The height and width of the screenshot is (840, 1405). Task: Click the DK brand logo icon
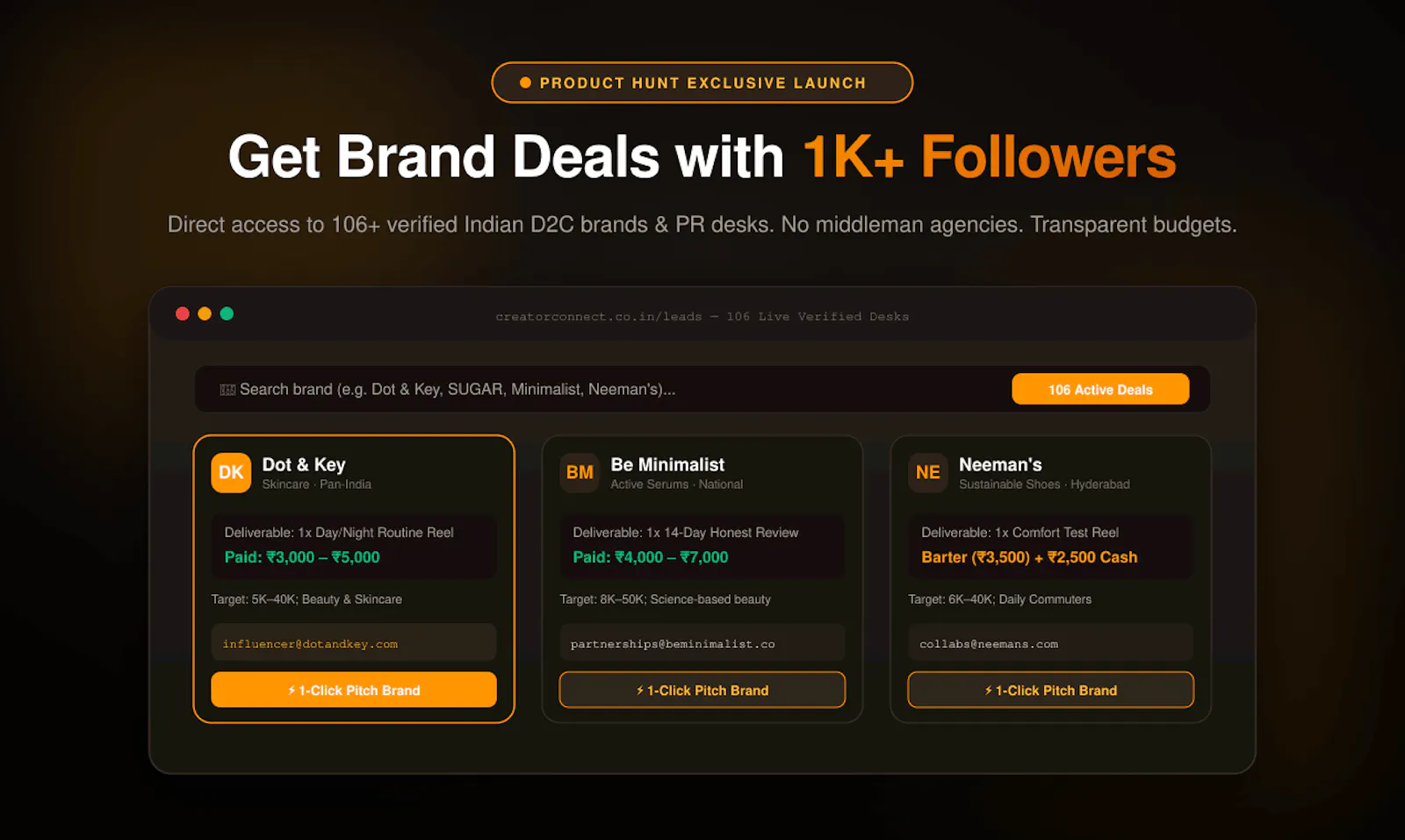click(231, 472)
